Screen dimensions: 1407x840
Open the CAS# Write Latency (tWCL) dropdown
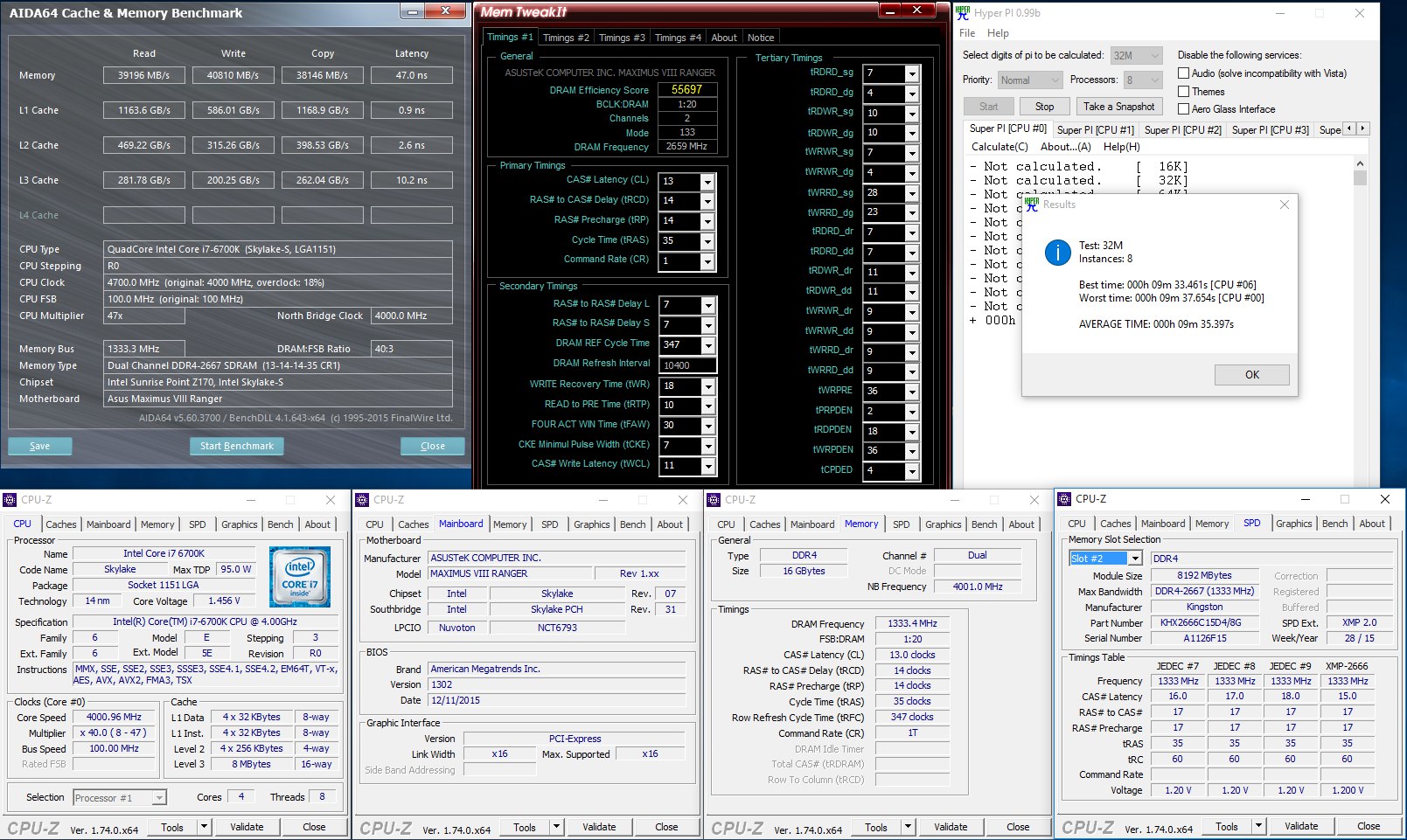(707, 466)
